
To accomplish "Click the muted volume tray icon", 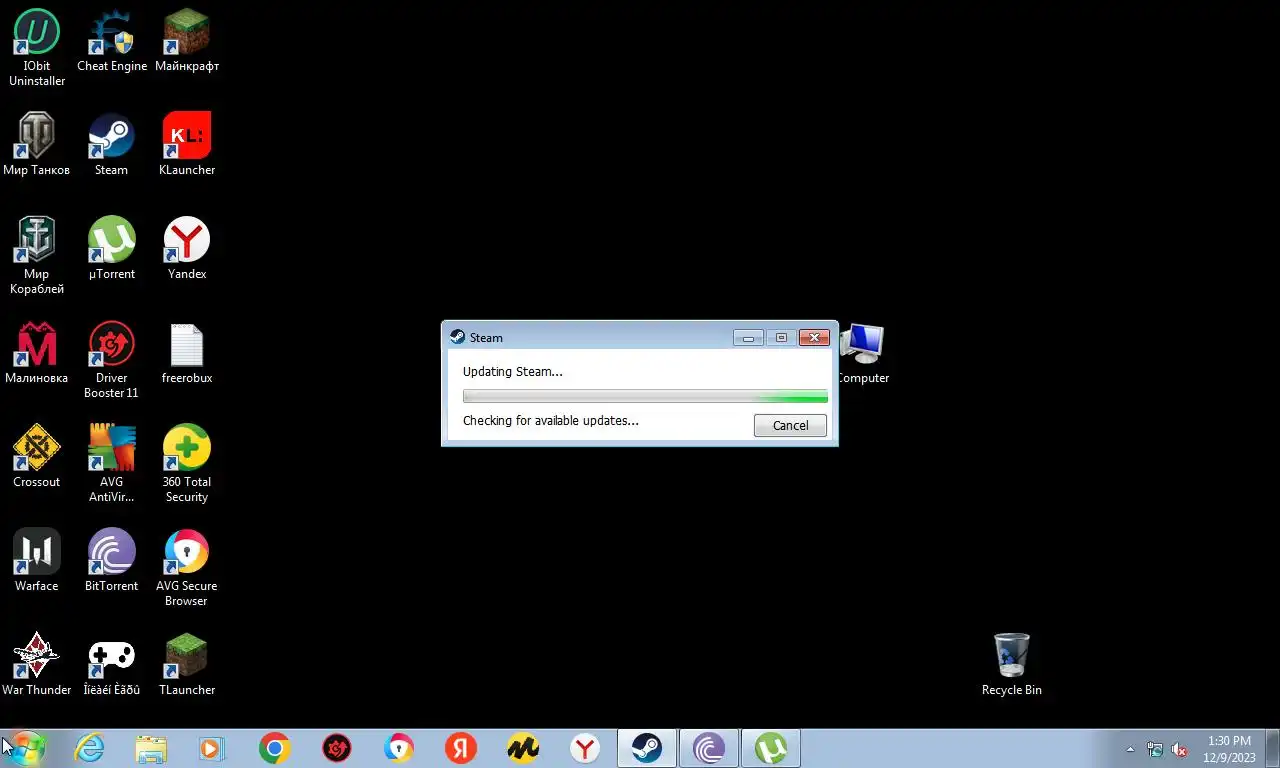I will pos(1179,749).
